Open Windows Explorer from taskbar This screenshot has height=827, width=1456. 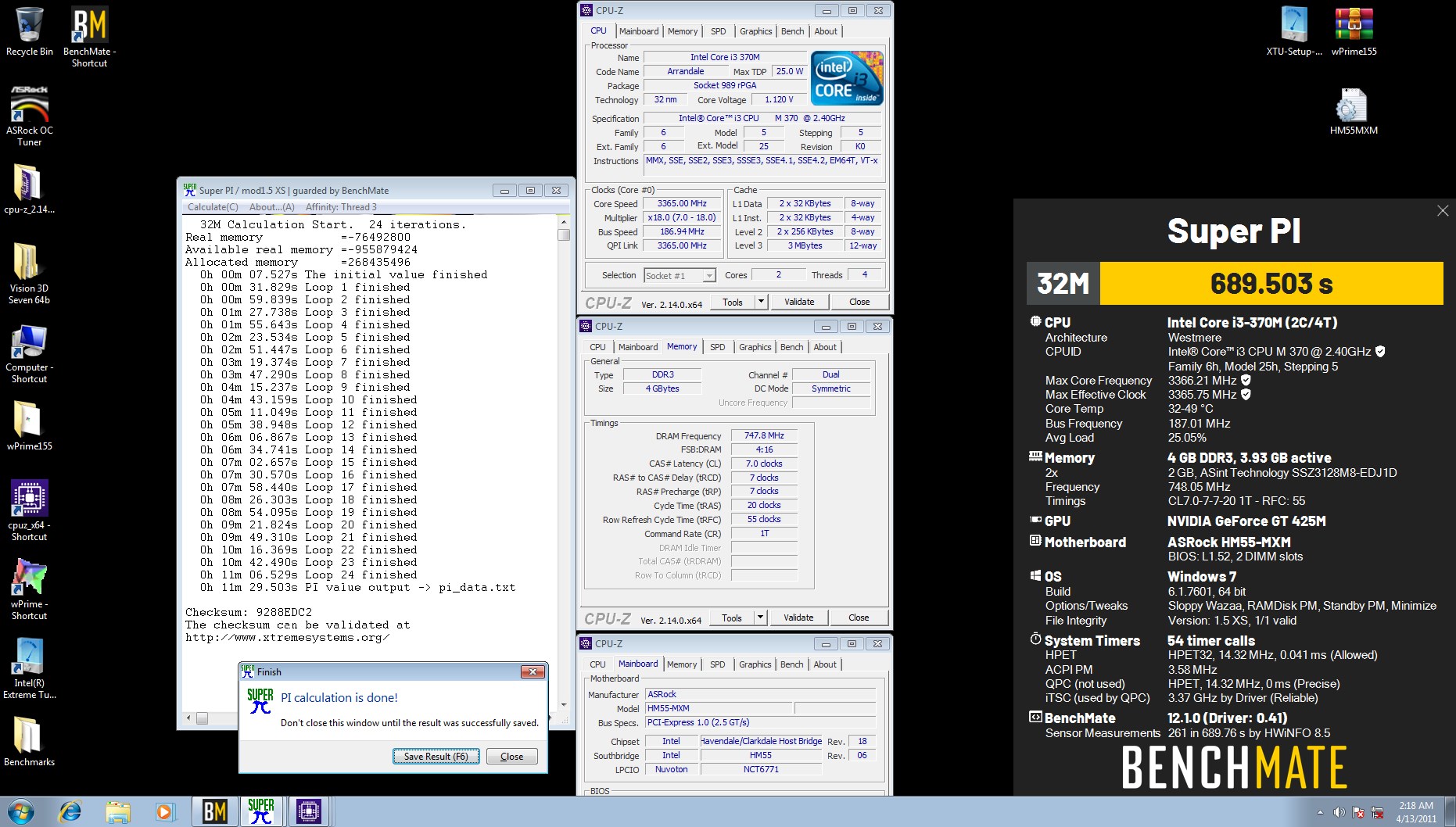click(117, 811)
